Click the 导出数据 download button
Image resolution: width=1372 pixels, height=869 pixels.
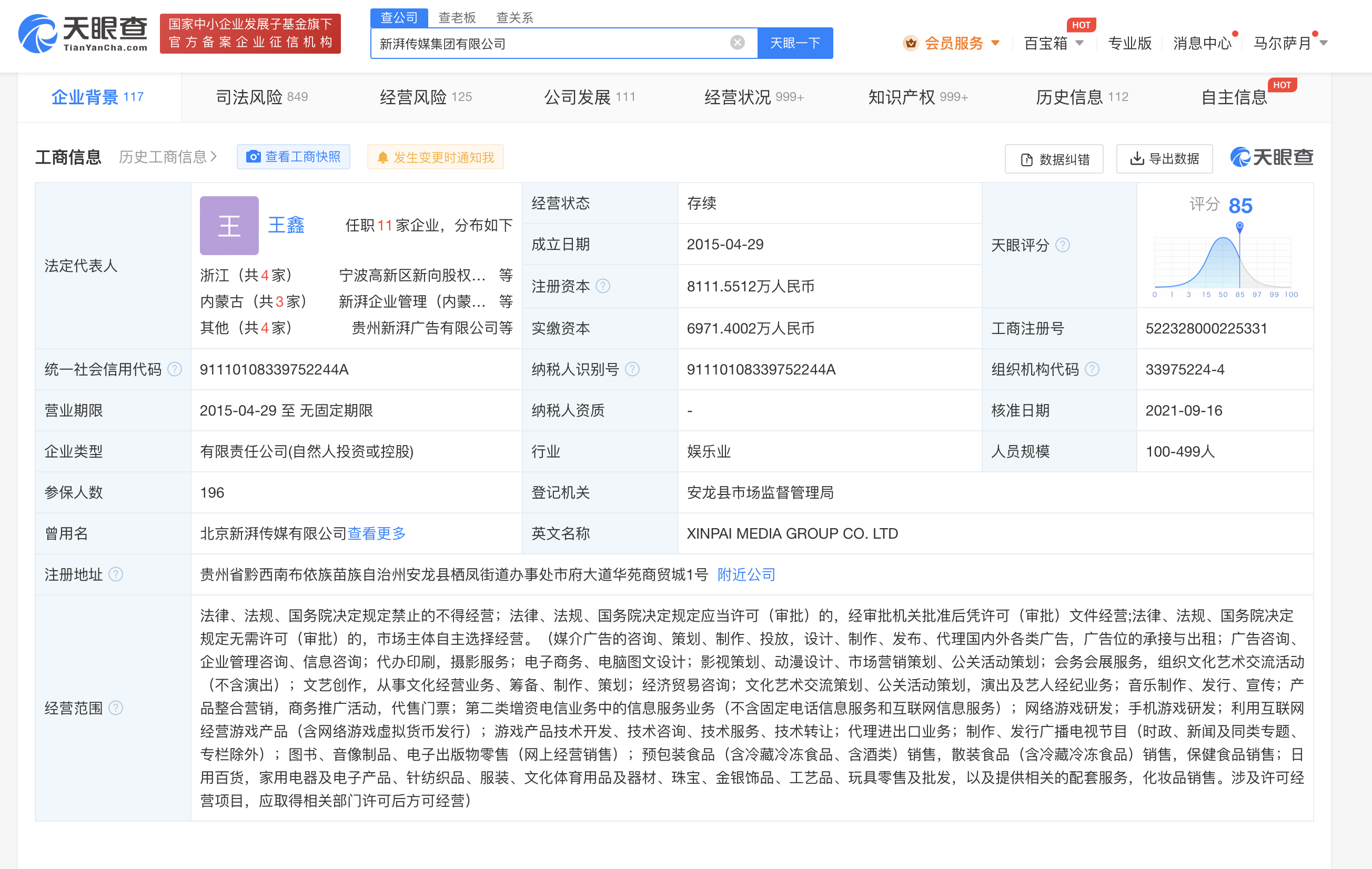pyautogui.click(x=1164, y=158)
